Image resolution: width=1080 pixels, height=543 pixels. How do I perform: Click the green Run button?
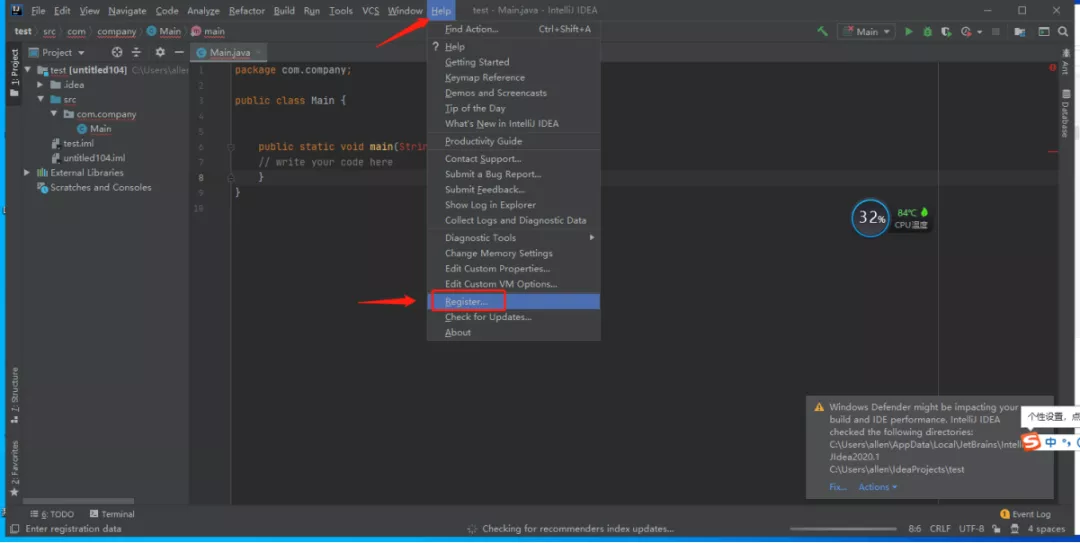coord(909,32)
